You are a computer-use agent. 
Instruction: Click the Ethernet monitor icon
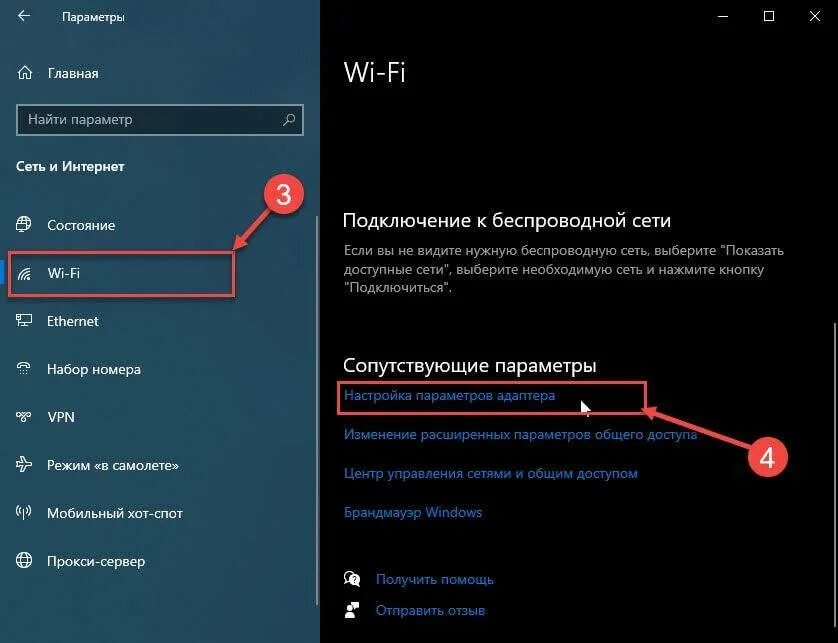[x=24, y=321]
